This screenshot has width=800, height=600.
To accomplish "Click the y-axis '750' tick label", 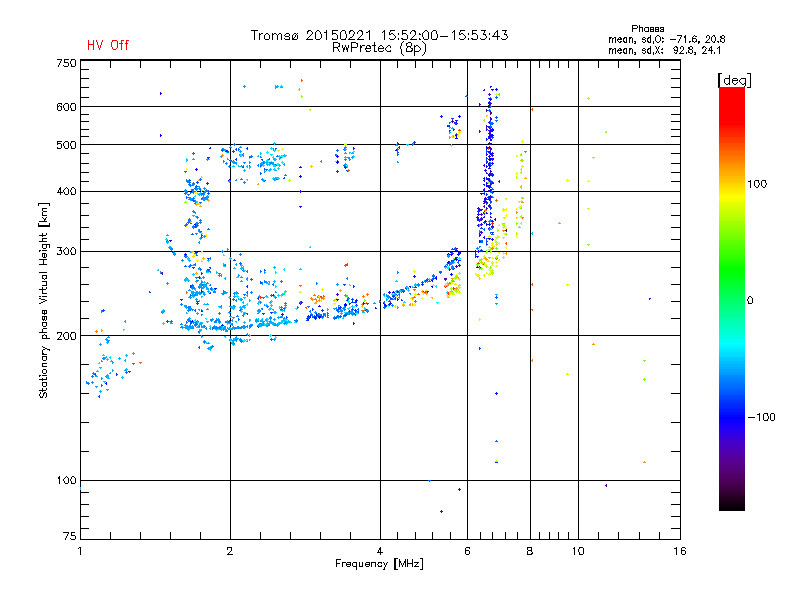I will point(66,63).
